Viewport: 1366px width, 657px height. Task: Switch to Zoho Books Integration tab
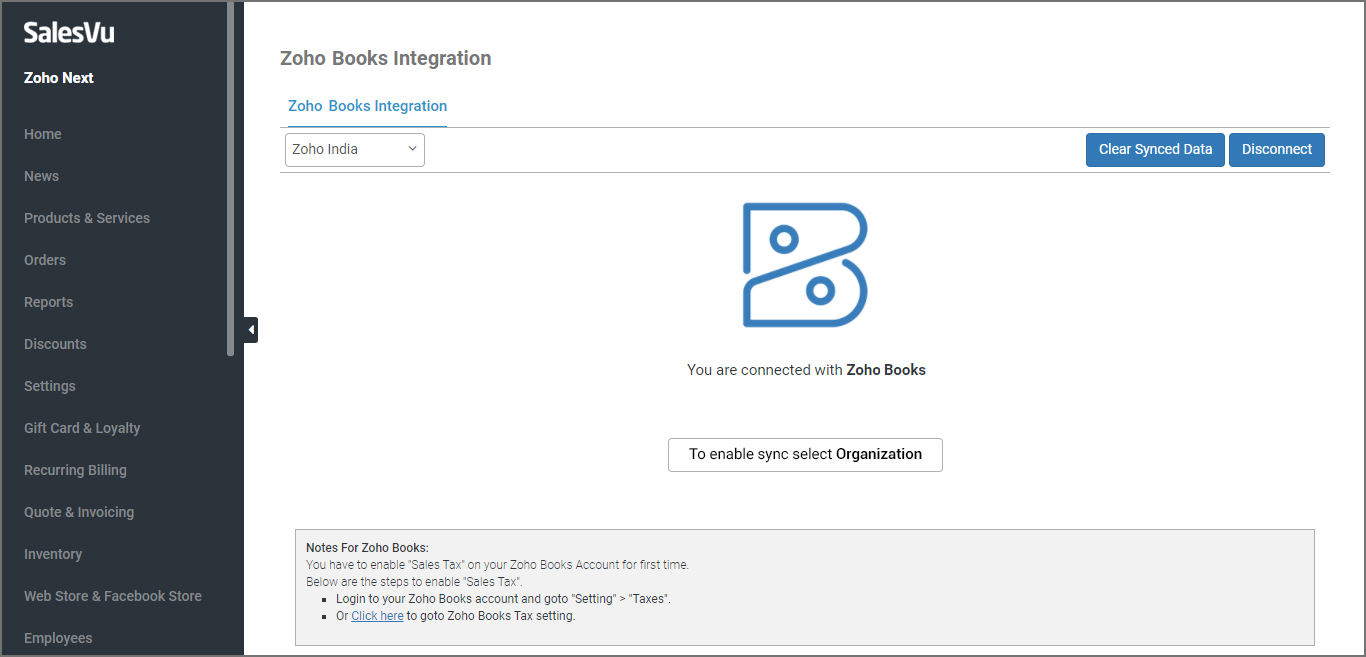(367, 106)
